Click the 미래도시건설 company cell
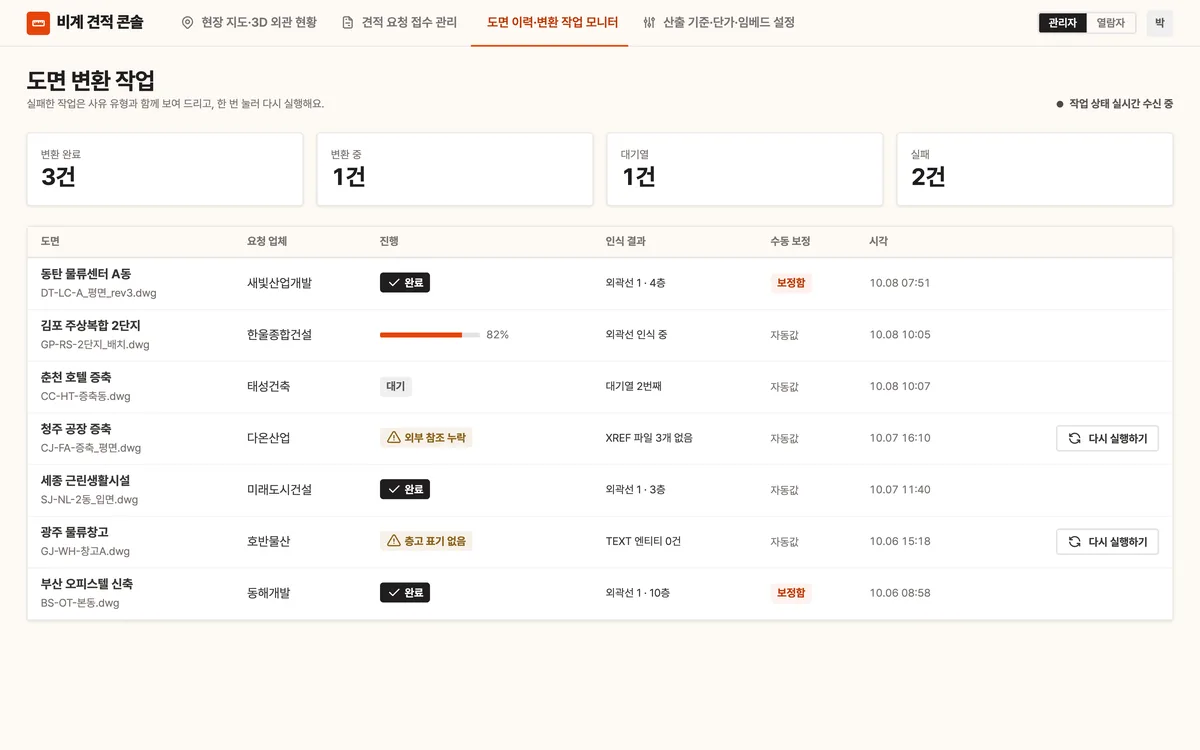This screenshot has width=1200, height=750. 280,490
